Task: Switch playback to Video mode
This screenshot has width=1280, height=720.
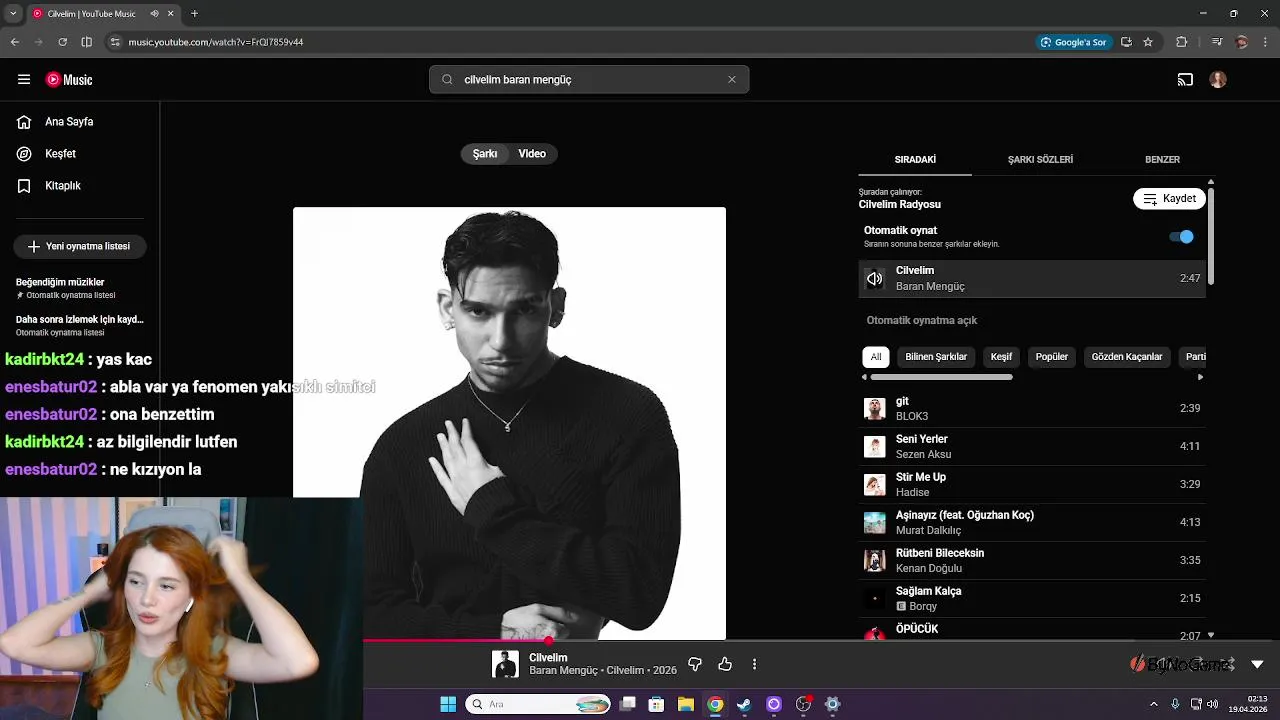Action: pos(532,154)
